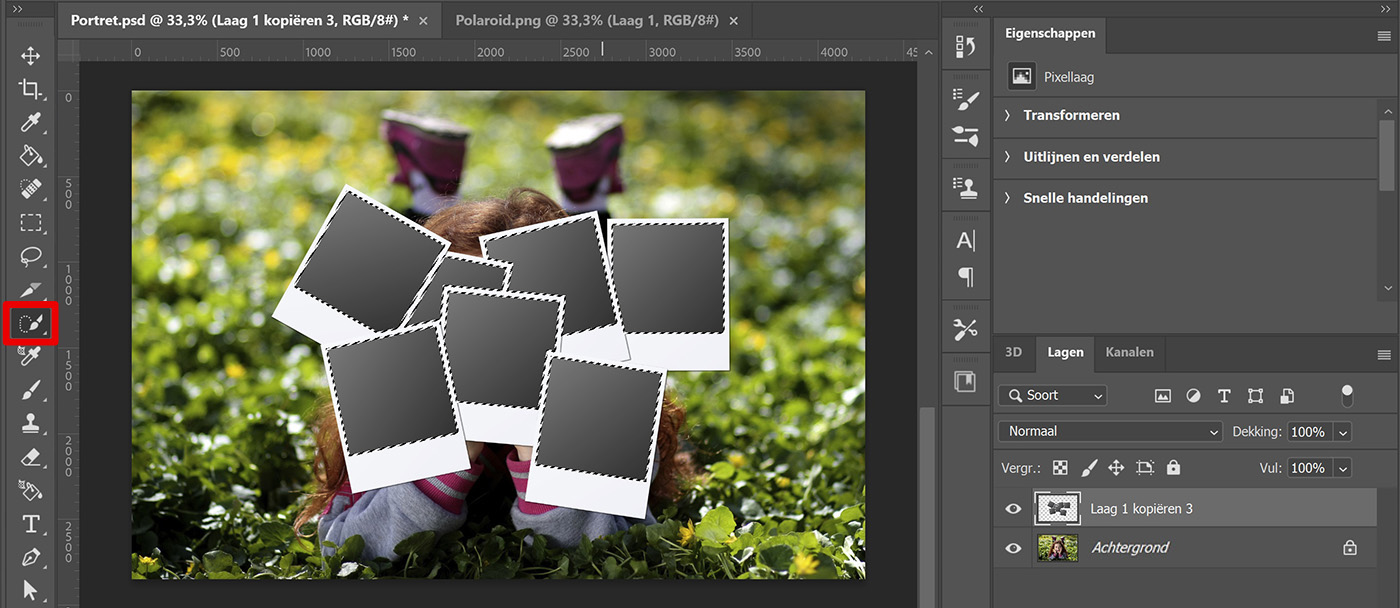Pick the Type tool

click(x=30, y=523)
